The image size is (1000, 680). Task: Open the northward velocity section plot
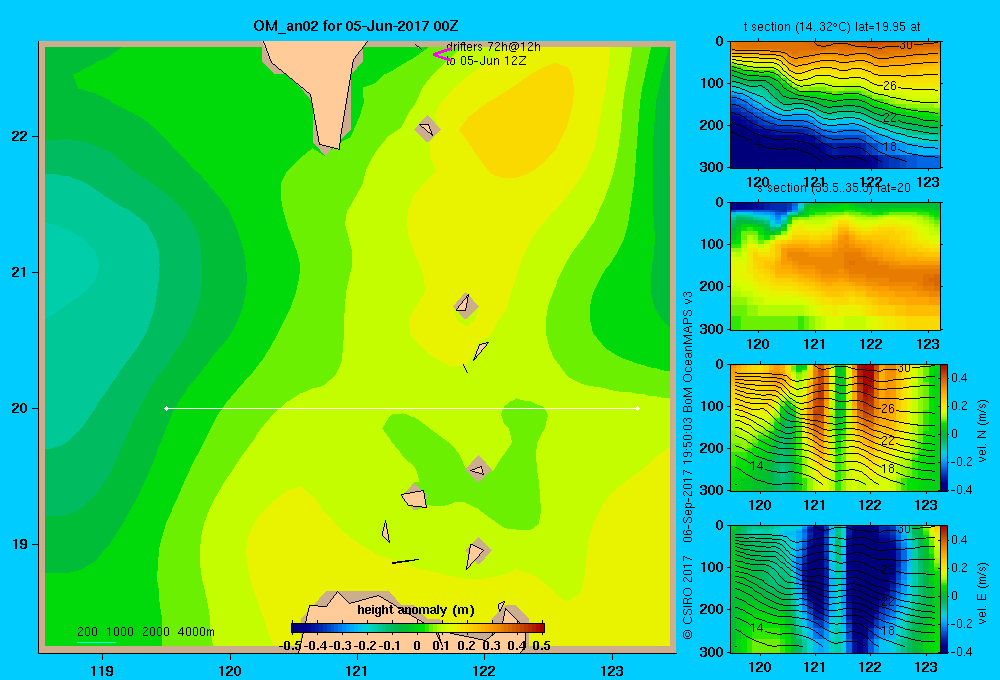[x=835, y=427]
